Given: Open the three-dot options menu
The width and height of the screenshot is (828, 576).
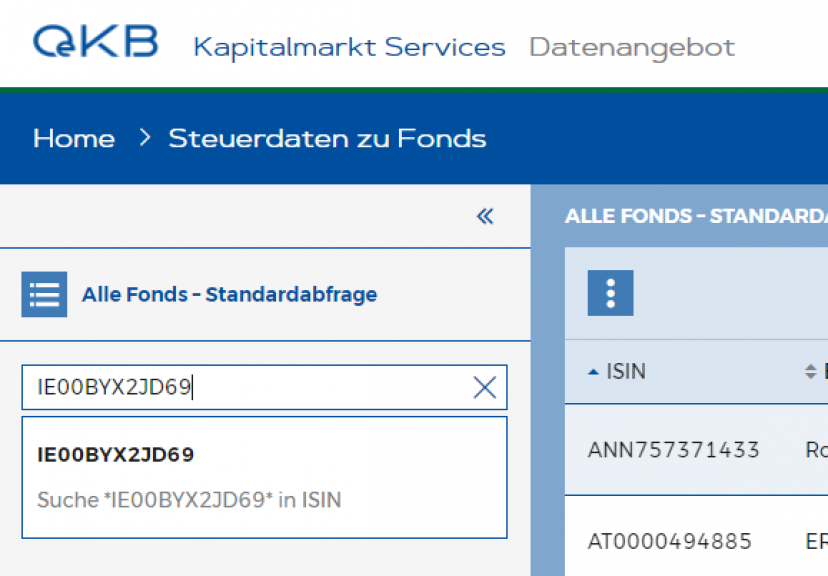Looking at the screenshot, I should click(x=610, y=293).
